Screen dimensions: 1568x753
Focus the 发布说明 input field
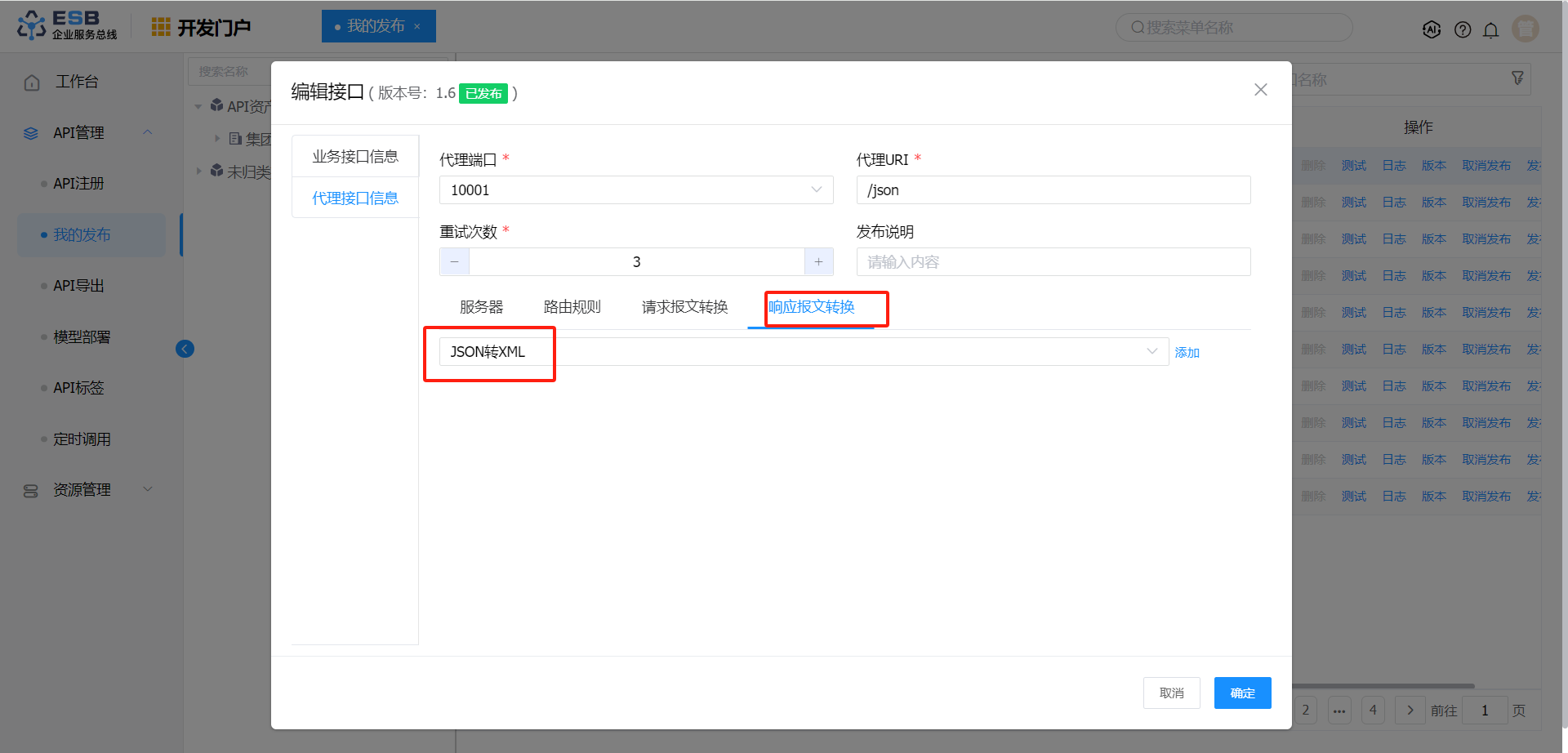[x=1053, y=262]
